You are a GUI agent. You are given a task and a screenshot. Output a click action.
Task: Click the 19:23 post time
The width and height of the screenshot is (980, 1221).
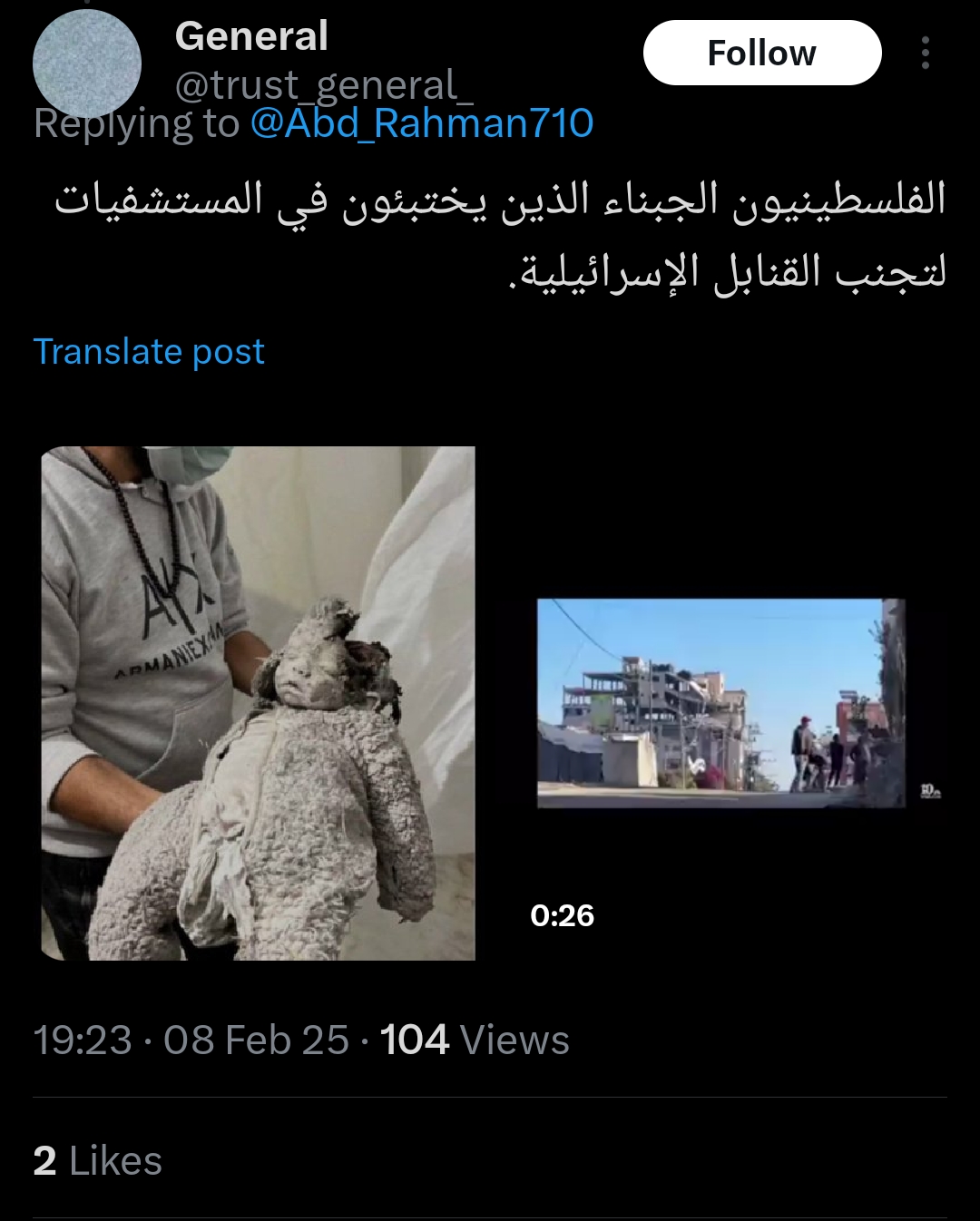click(83, 1040)
